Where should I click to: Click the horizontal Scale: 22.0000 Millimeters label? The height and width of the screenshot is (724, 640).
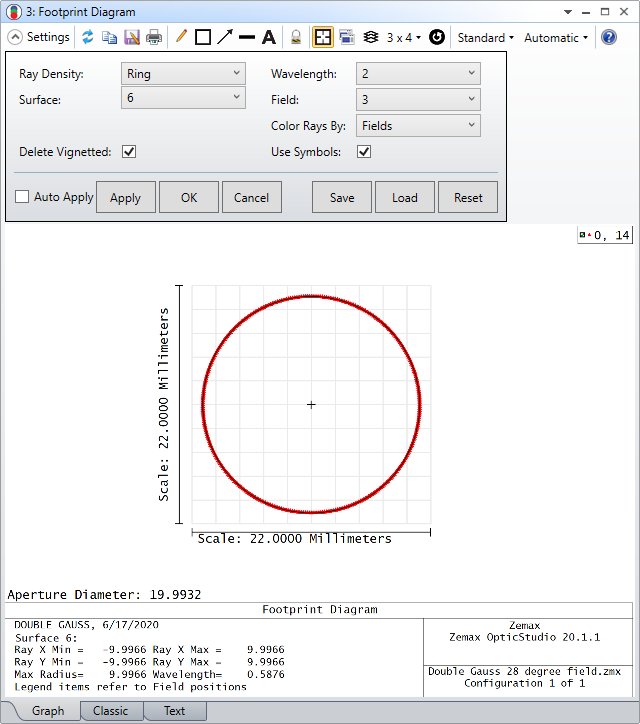tap(294, 538)
